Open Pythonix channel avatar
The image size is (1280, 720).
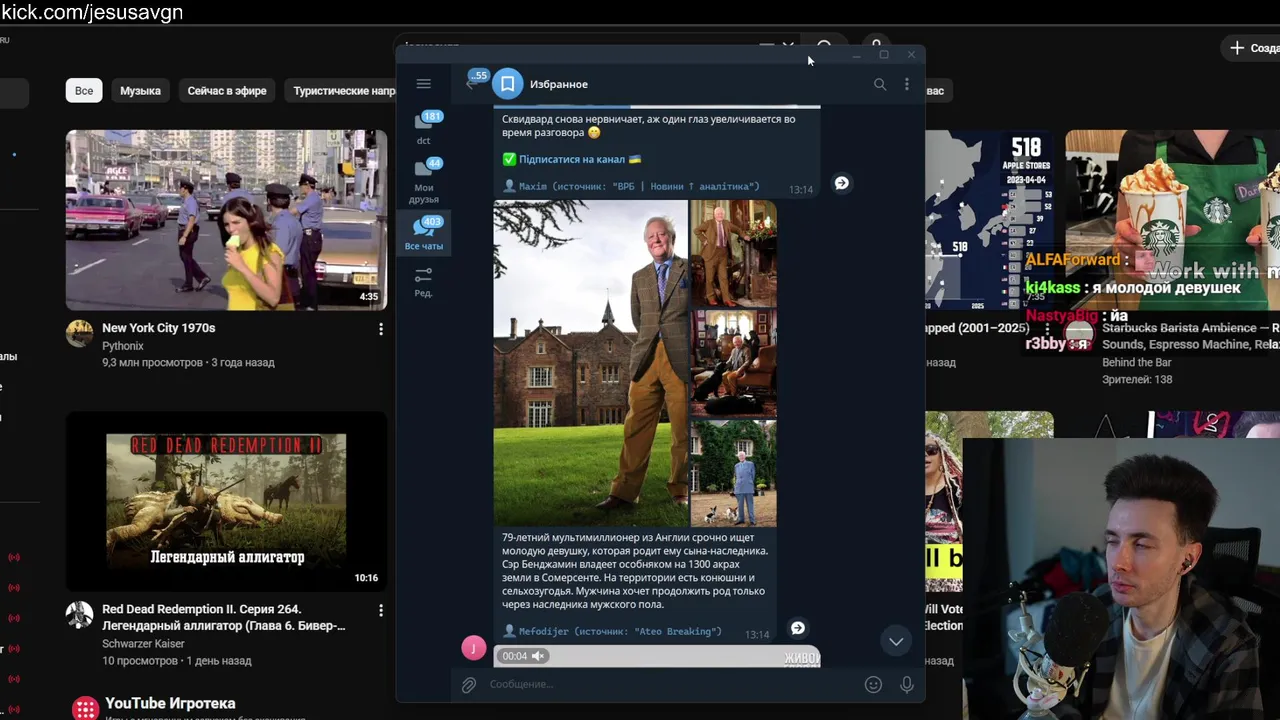coord(80,334)
